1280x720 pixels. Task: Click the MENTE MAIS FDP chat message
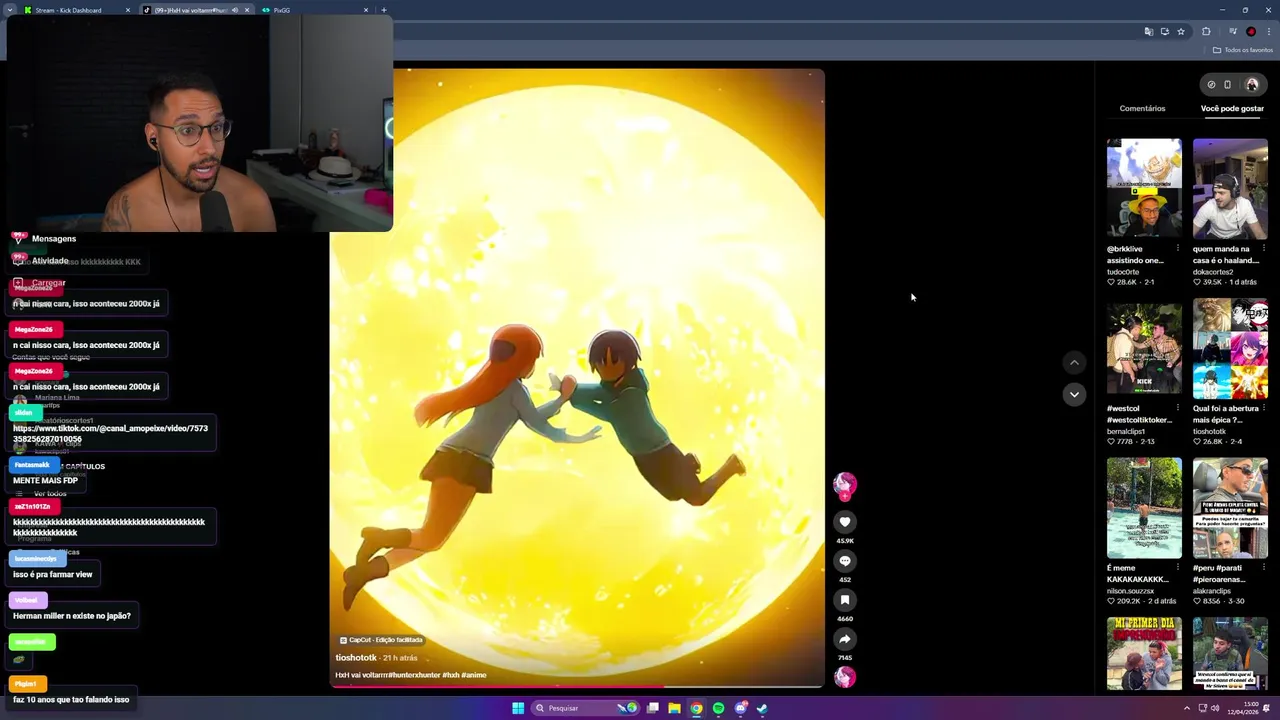(x=45, y=481)
